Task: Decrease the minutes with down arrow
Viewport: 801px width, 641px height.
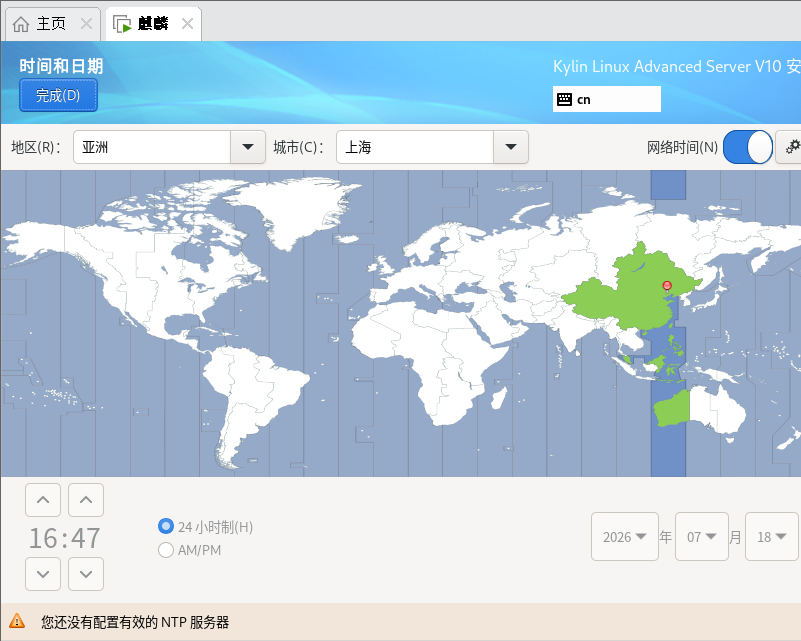Action: 86,574
